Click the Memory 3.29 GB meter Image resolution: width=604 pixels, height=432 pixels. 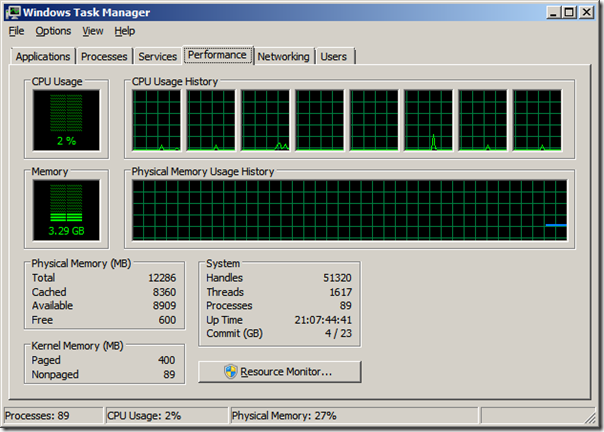66,210
